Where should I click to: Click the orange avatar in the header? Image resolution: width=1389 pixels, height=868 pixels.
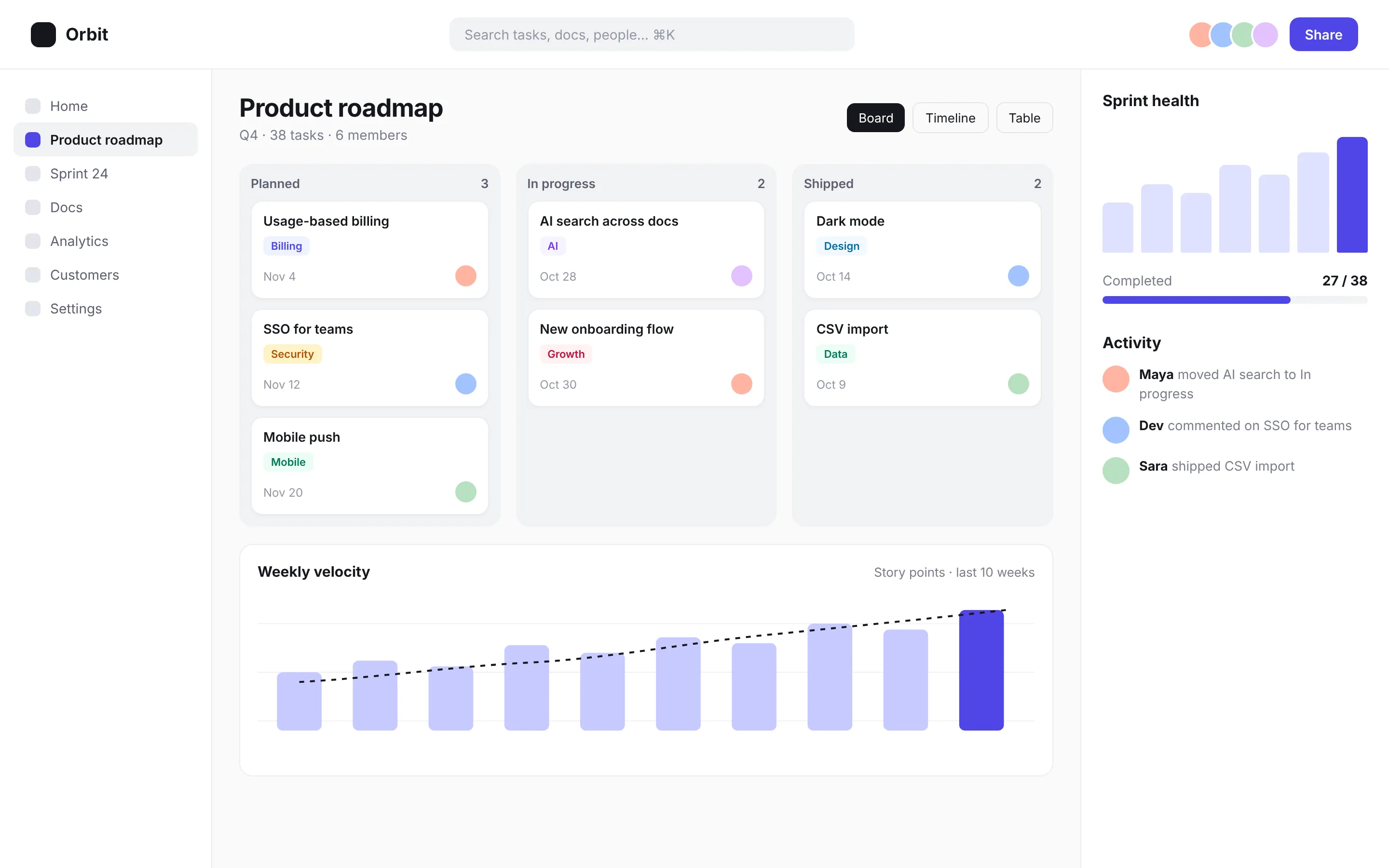[x=1201, y=34]
